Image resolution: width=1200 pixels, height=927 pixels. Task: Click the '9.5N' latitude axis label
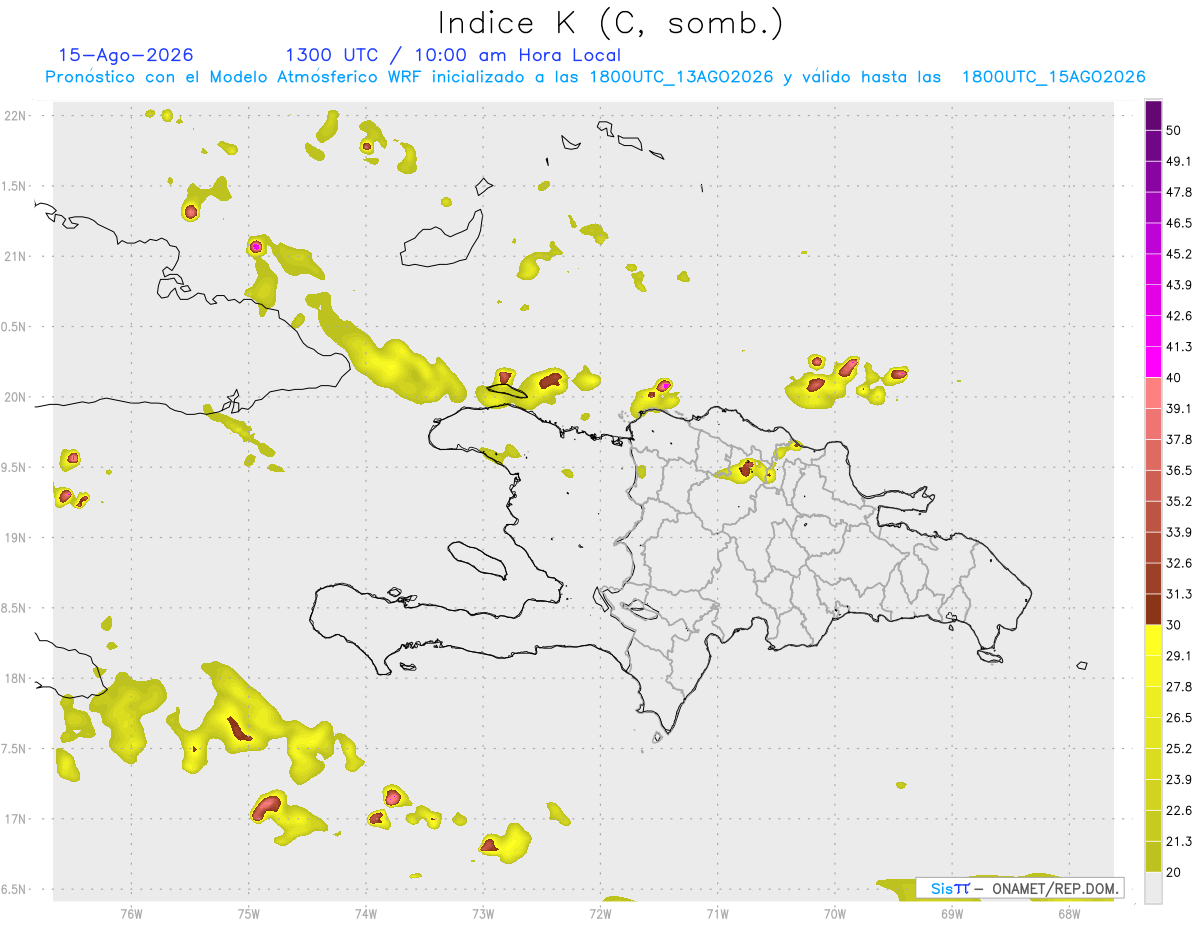click(15, 467)
